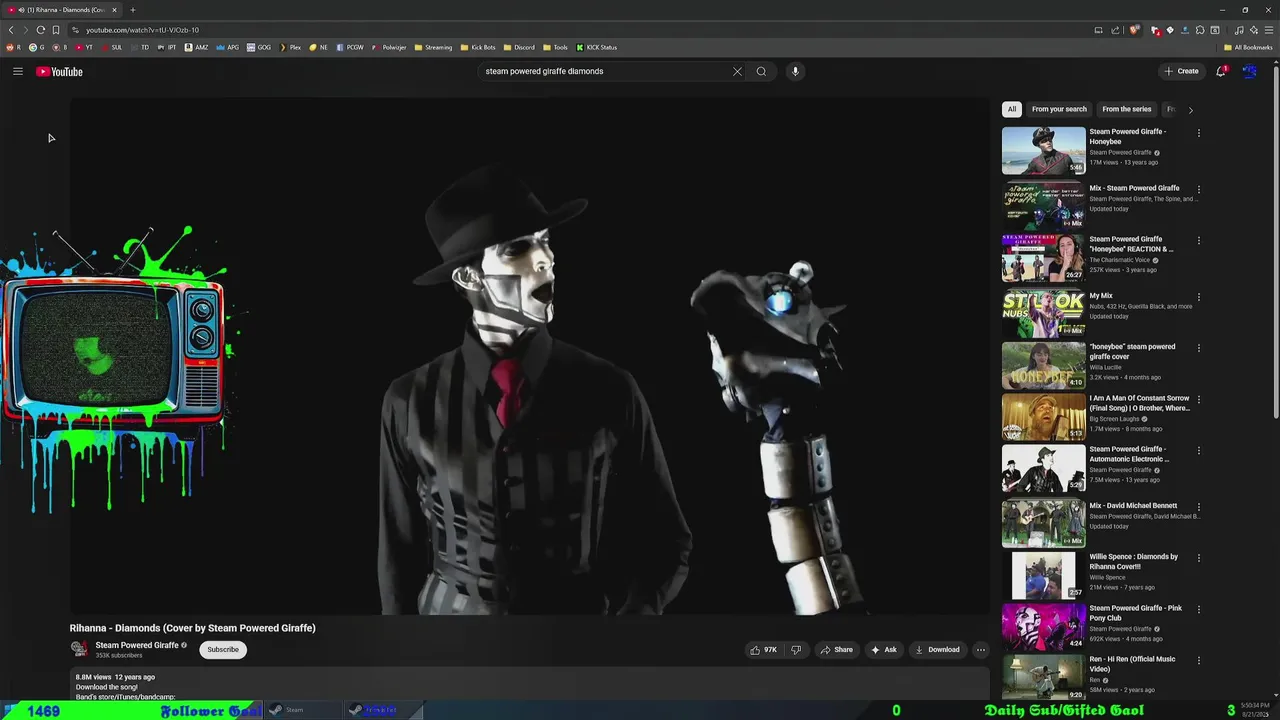Open options for Honeybee video
The width and height of the screenshot is (1280, 720).
1198,132
